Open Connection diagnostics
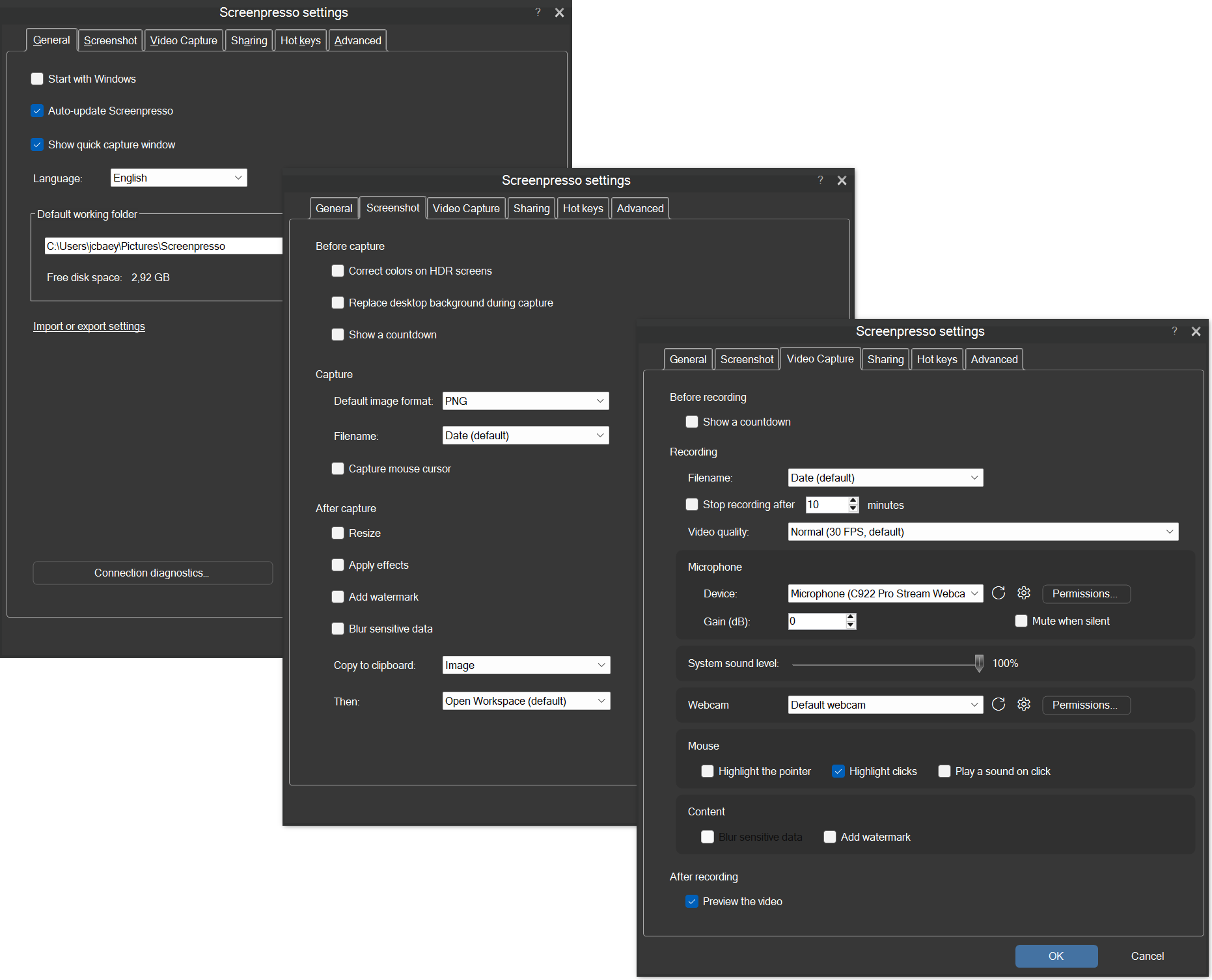 (152, 573)
